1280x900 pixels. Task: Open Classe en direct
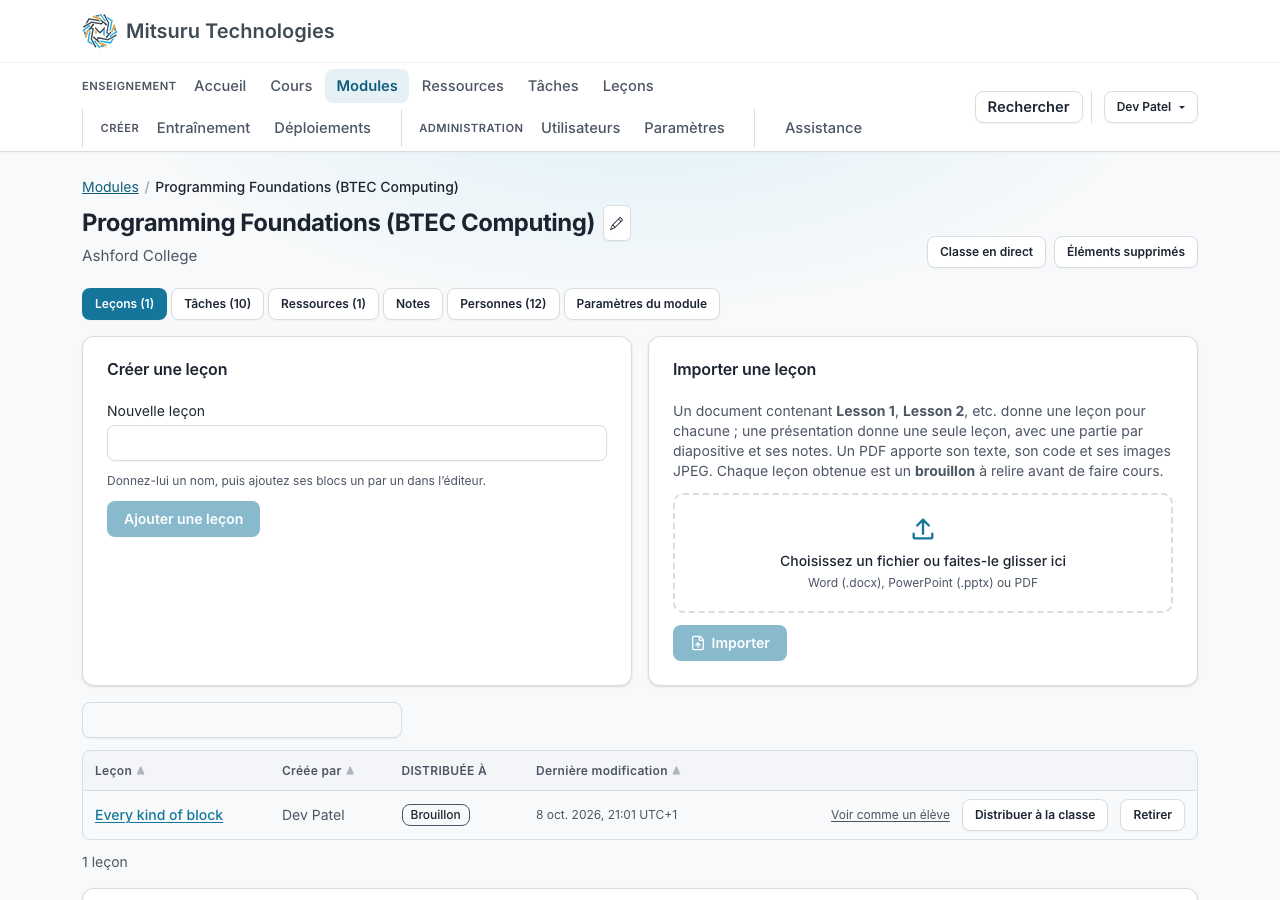986,252
